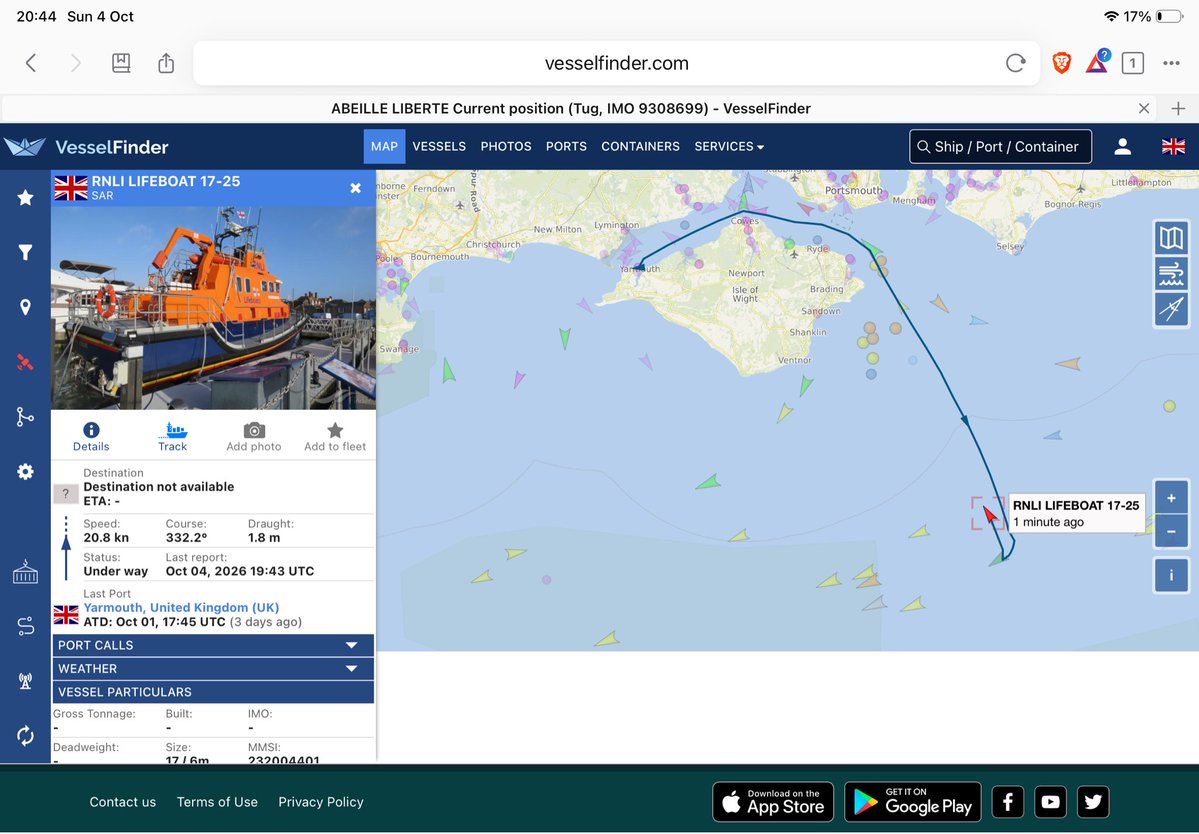The width and height of the screenshot is (1199, 834).
Task: Close the RNLI LIFEBOAT 17-25 panel
Action: click(356, 188)
